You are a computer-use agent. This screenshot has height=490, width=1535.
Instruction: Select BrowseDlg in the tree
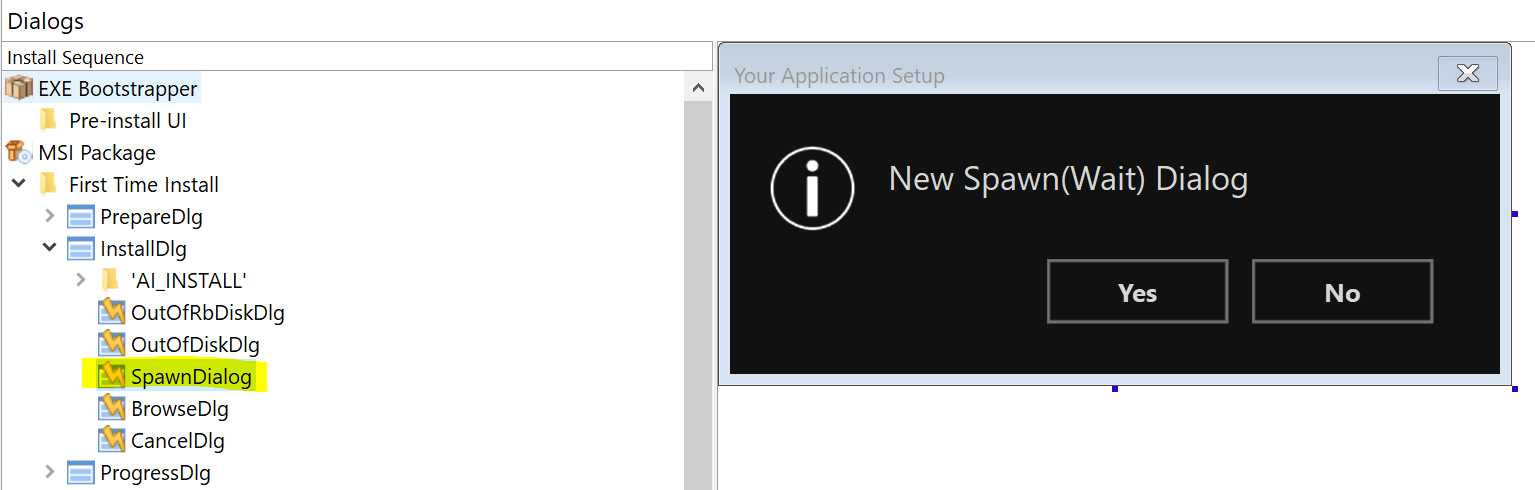[180, 409]
